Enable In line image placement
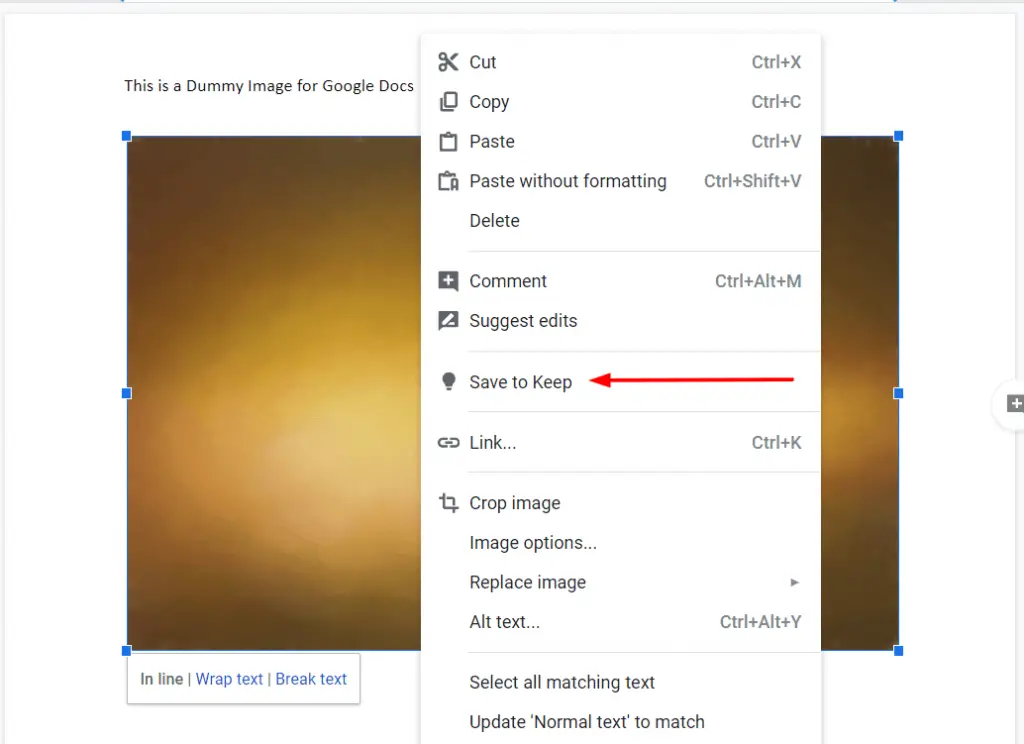1024x744 pixels. pyautogui.click(x=160, y=679)
